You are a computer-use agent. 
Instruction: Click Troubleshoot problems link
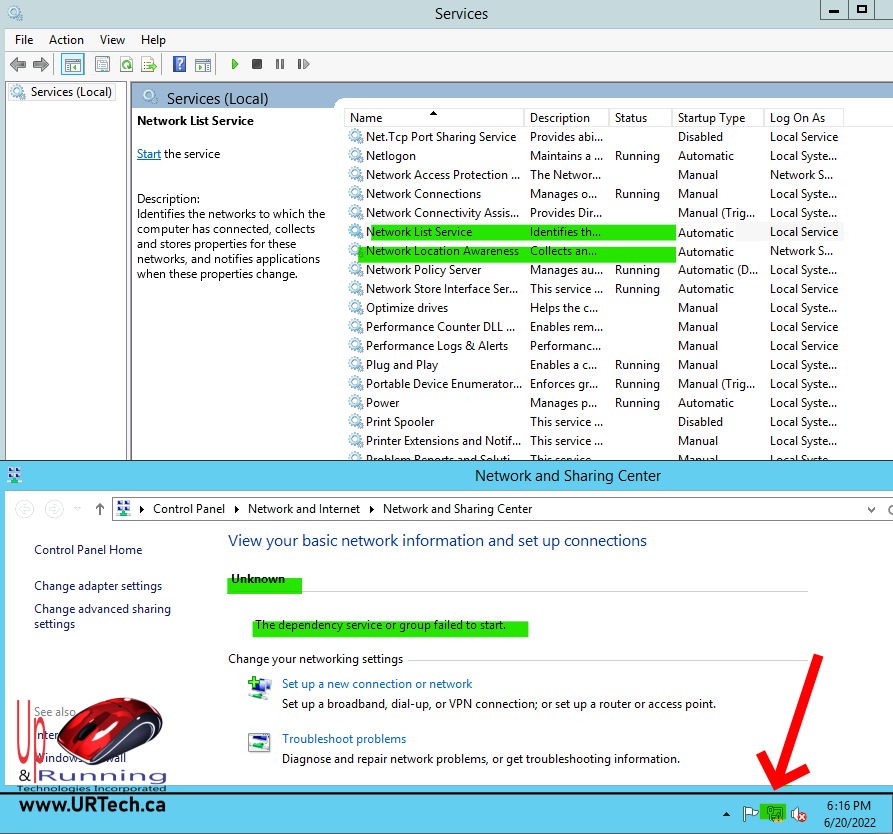[344, 739]
